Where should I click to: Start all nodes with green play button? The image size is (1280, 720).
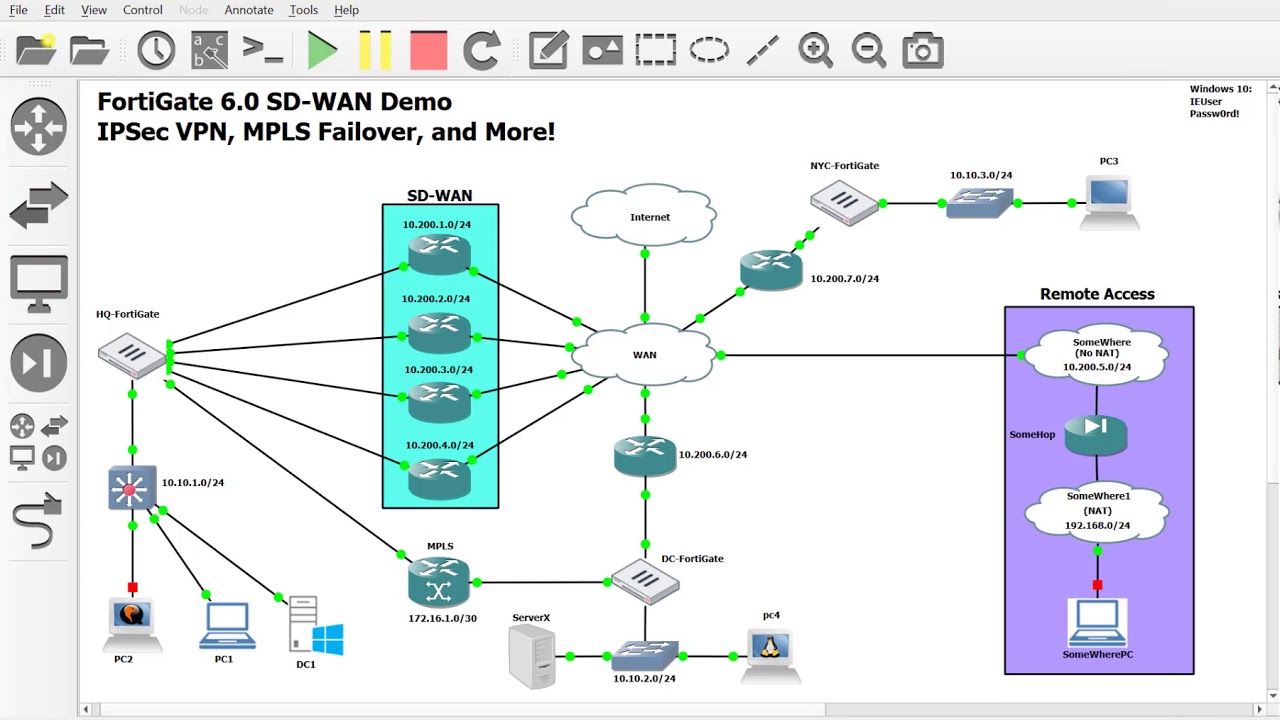coord(322,50)
